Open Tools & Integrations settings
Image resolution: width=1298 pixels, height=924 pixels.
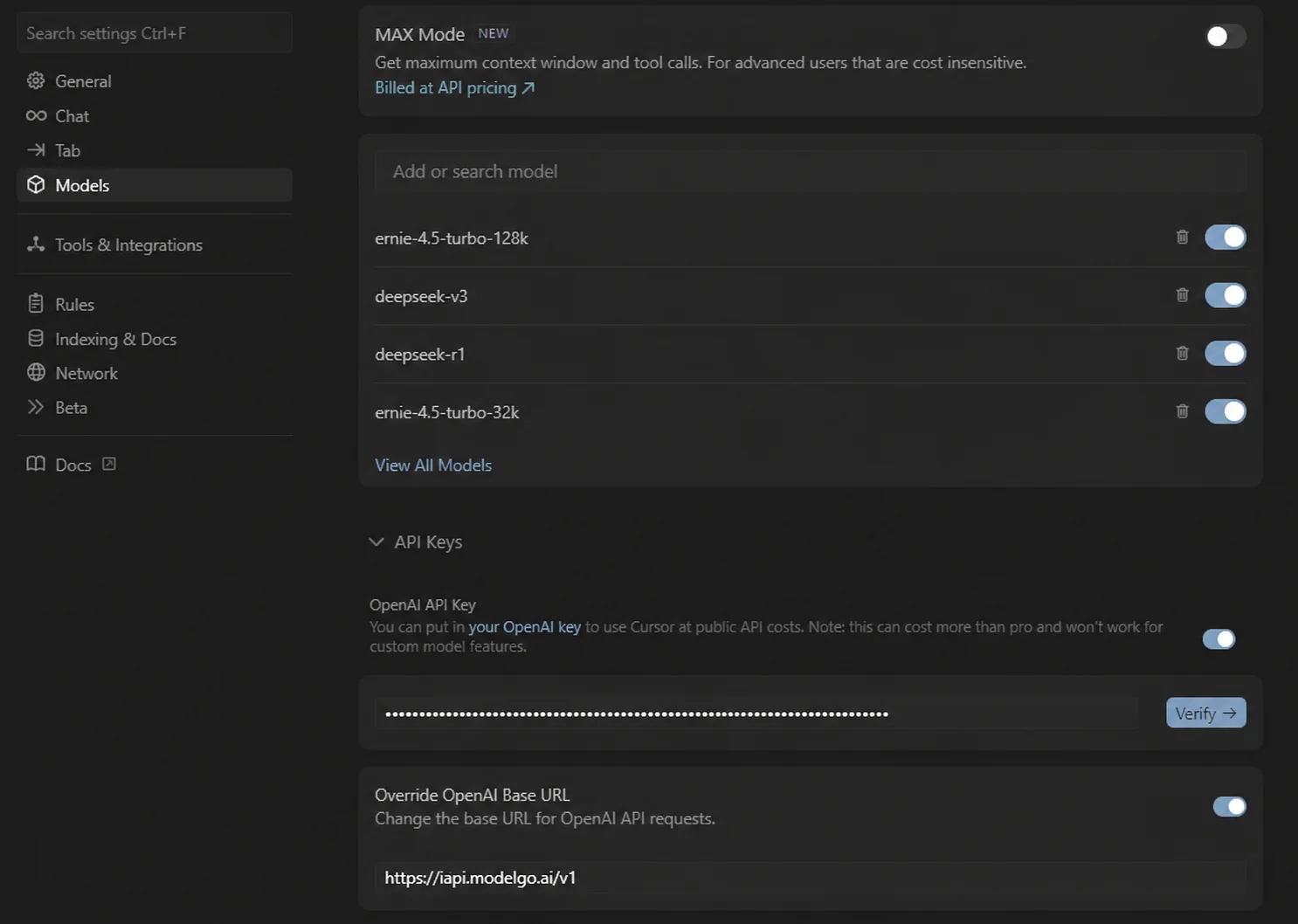(x=154, y=245)
